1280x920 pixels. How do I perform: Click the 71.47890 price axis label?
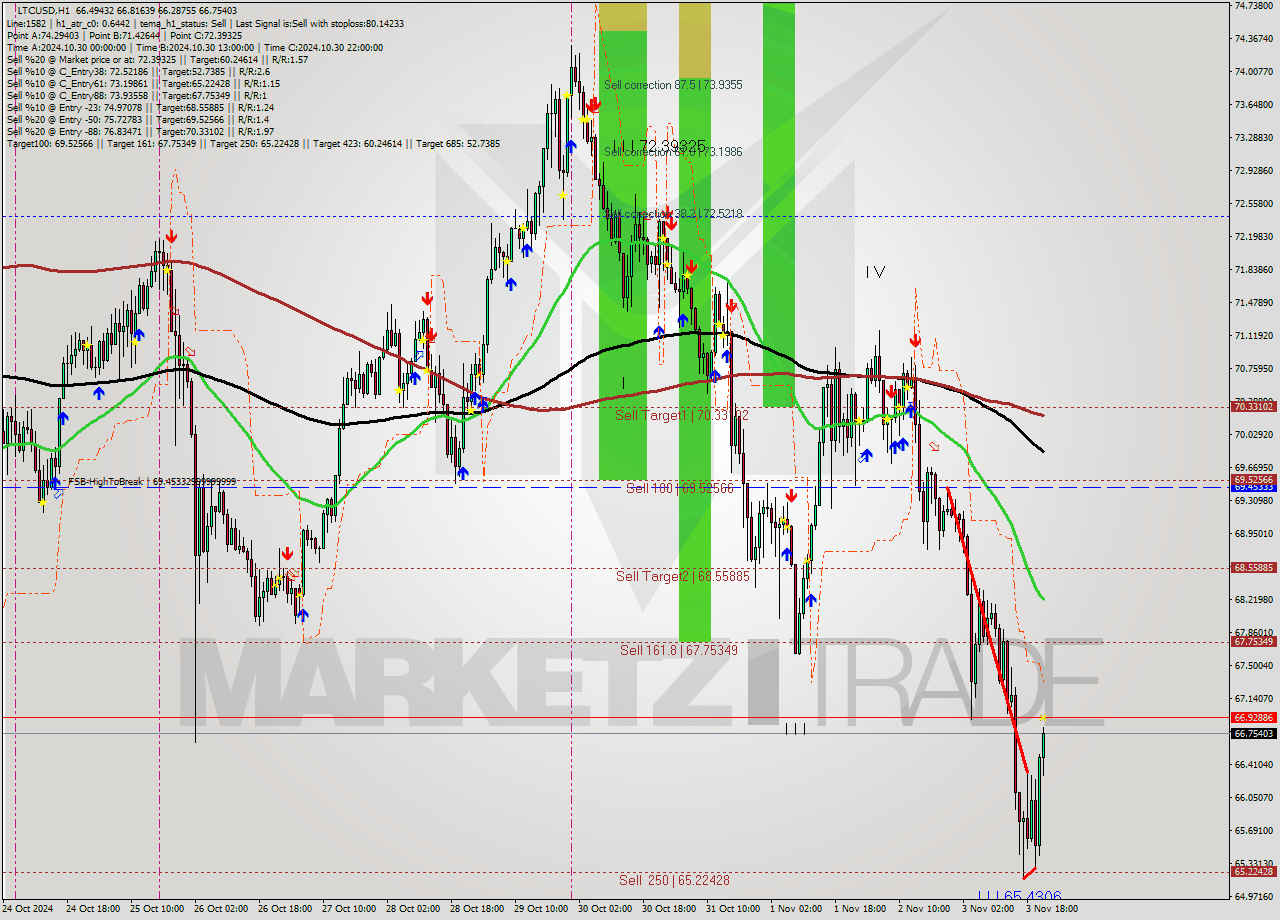tap(1253, 302)
